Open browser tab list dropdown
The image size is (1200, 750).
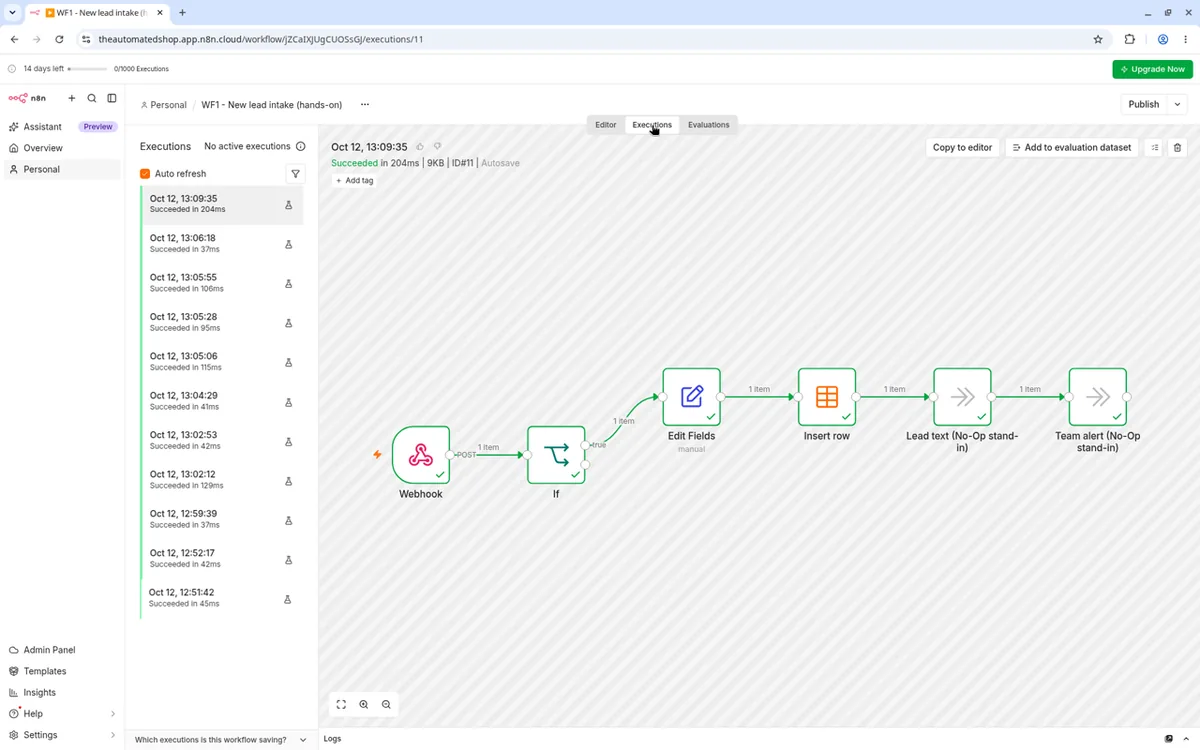point(12,12)
